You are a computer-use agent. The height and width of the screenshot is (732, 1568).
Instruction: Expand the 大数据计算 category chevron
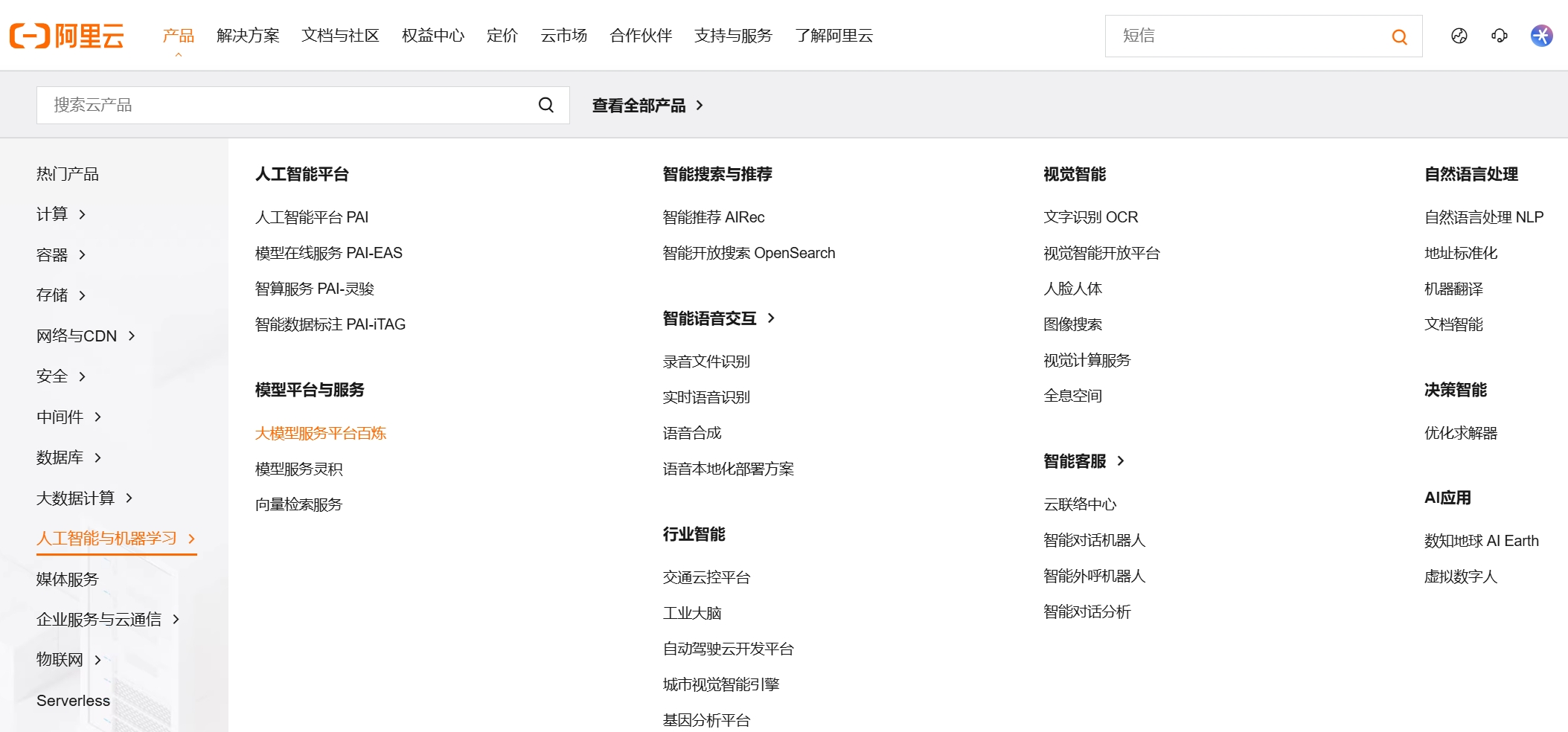pyautogui.click(x=129, y=498)
